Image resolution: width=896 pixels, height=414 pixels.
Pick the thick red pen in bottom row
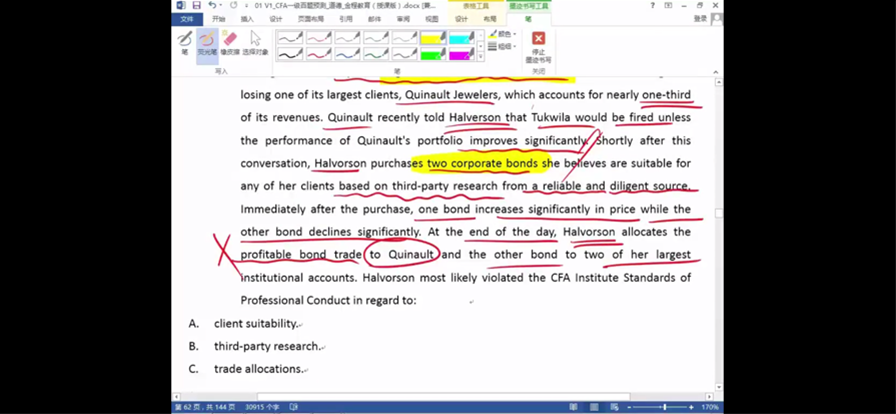pyautogui.click(x=319, y=54)
